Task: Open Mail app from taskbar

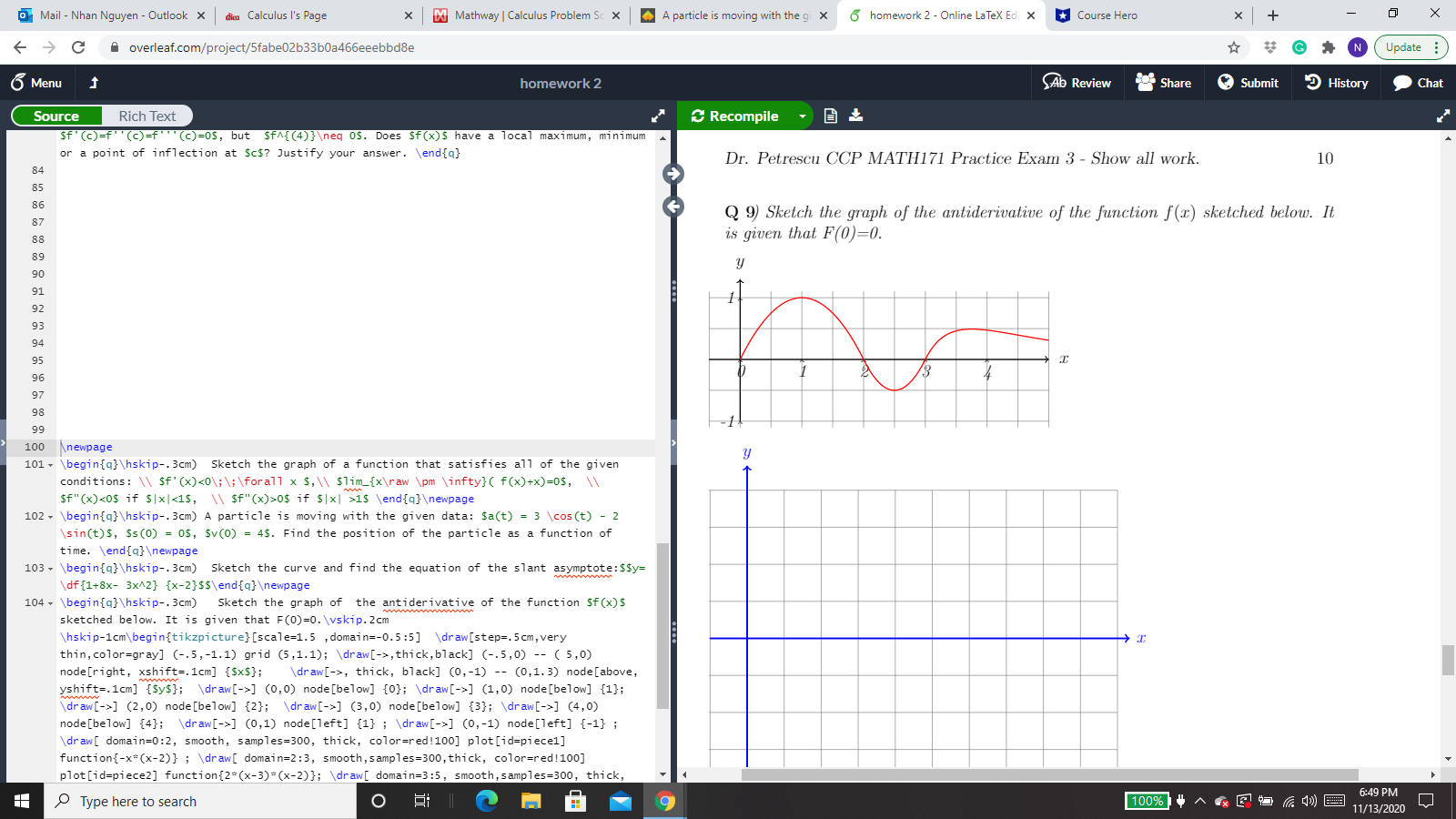Action: tap(620, 801)
